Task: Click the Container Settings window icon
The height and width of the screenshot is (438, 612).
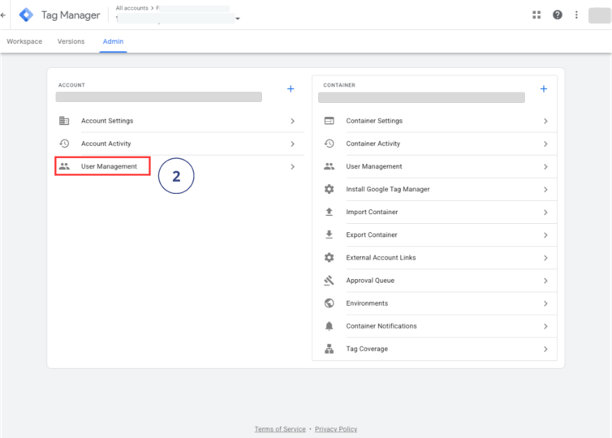Action: click(x=329, y=121)
